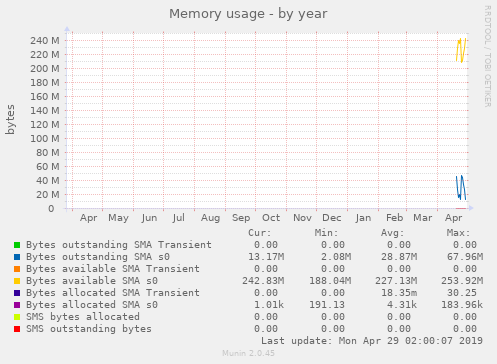Click the 240 M y-axis tick label
Viewport: 497px width, 364px height.
(45, 41)
